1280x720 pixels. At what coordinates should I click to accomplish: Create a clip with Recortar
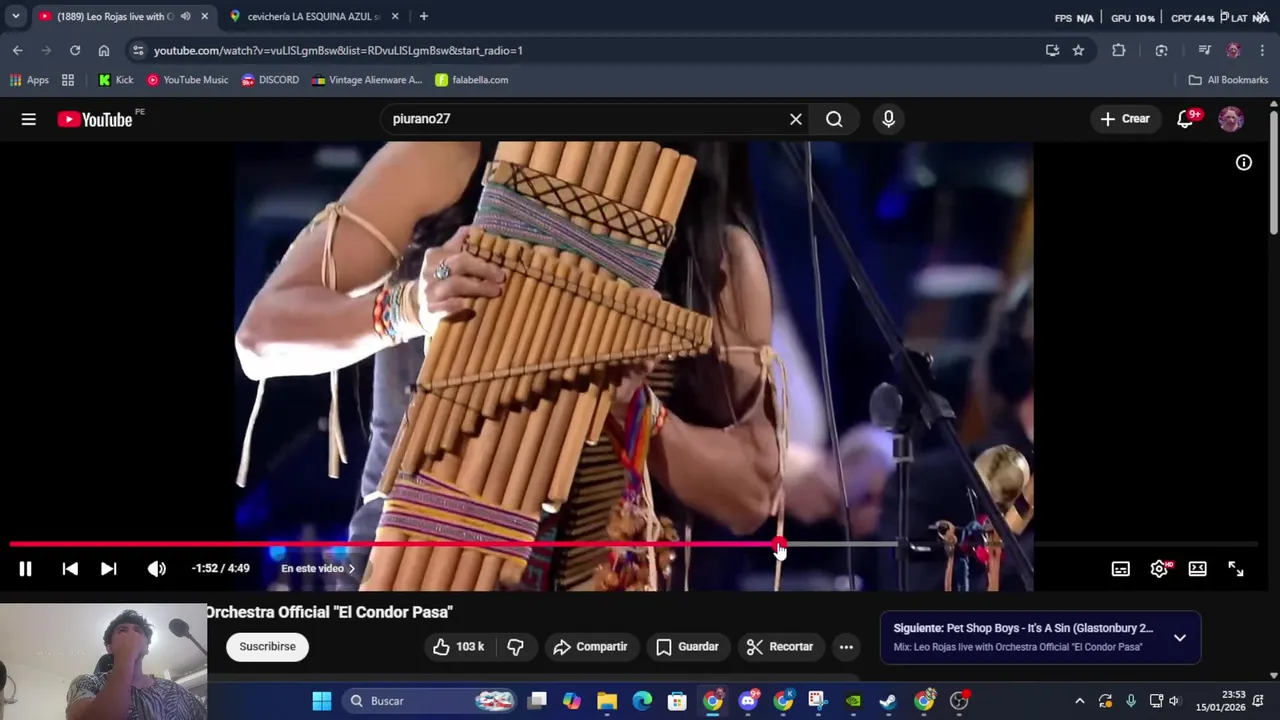coord(780,647)
